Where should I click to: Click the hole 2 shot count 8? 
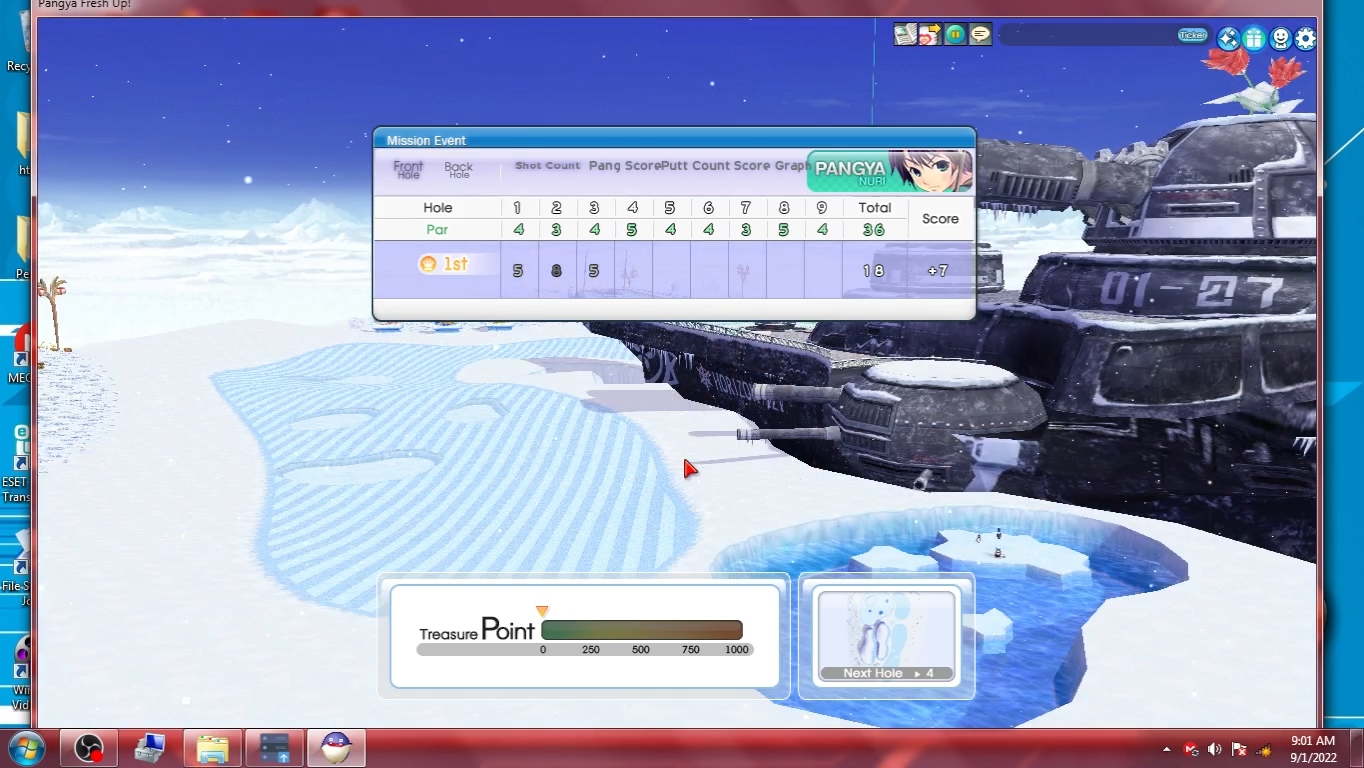556,271
